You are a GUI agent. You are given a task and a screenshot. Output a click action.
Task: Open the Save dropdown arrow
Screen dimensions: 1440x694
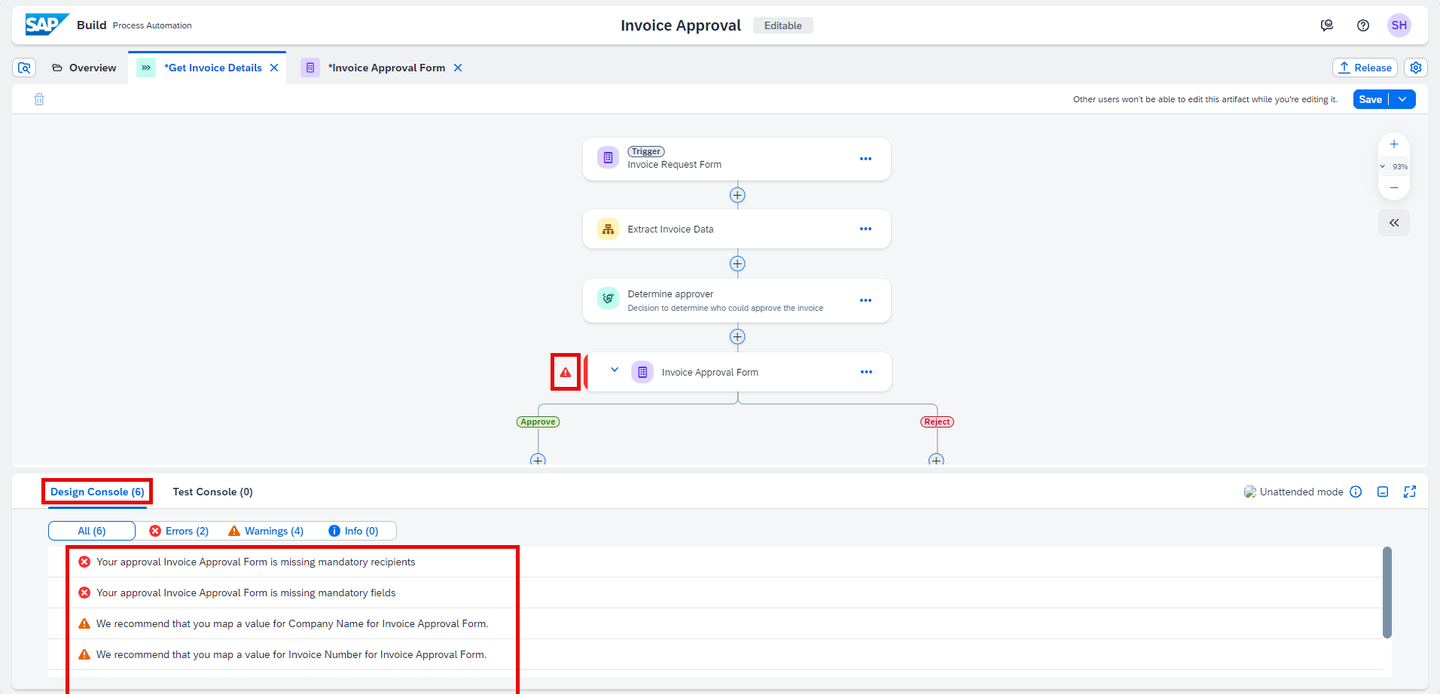[x=1404, y=99]
